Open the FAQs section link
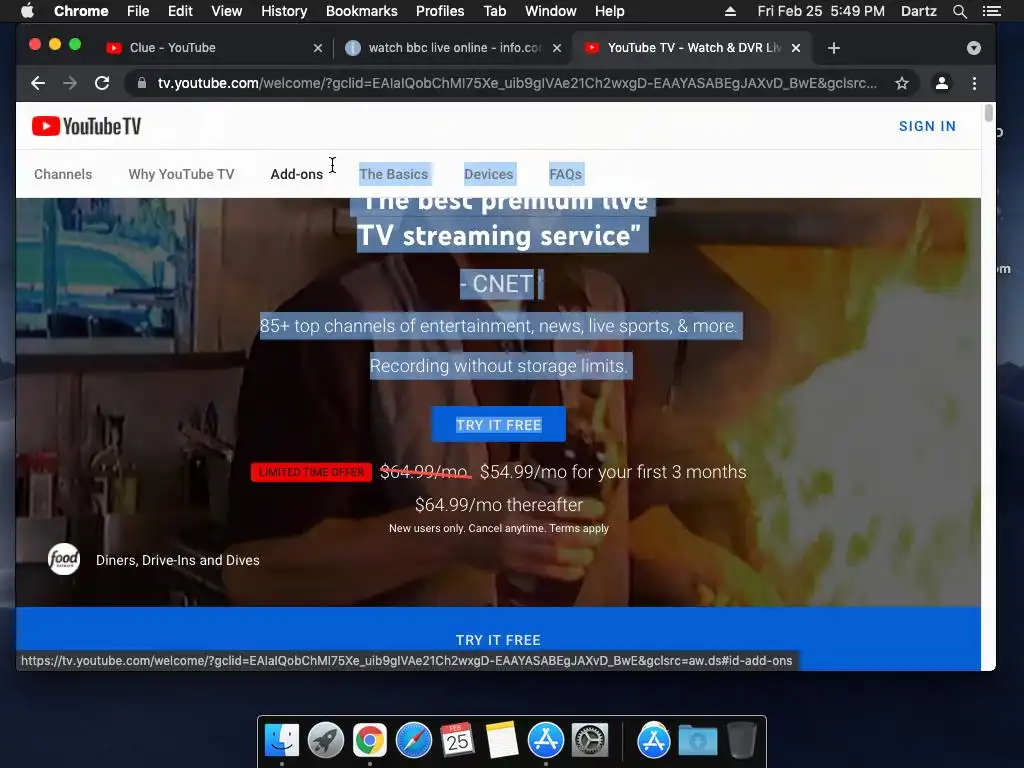Screen dimensions: 1024x768 [566, 174]
